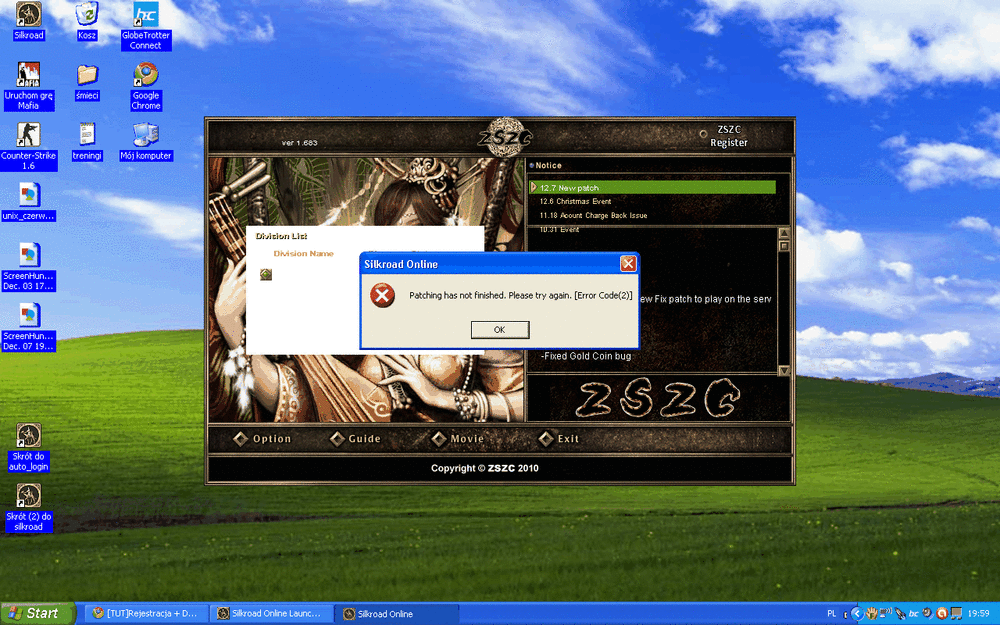
Task: Open the śmieci folder on desktop
Action: point(87,82)
